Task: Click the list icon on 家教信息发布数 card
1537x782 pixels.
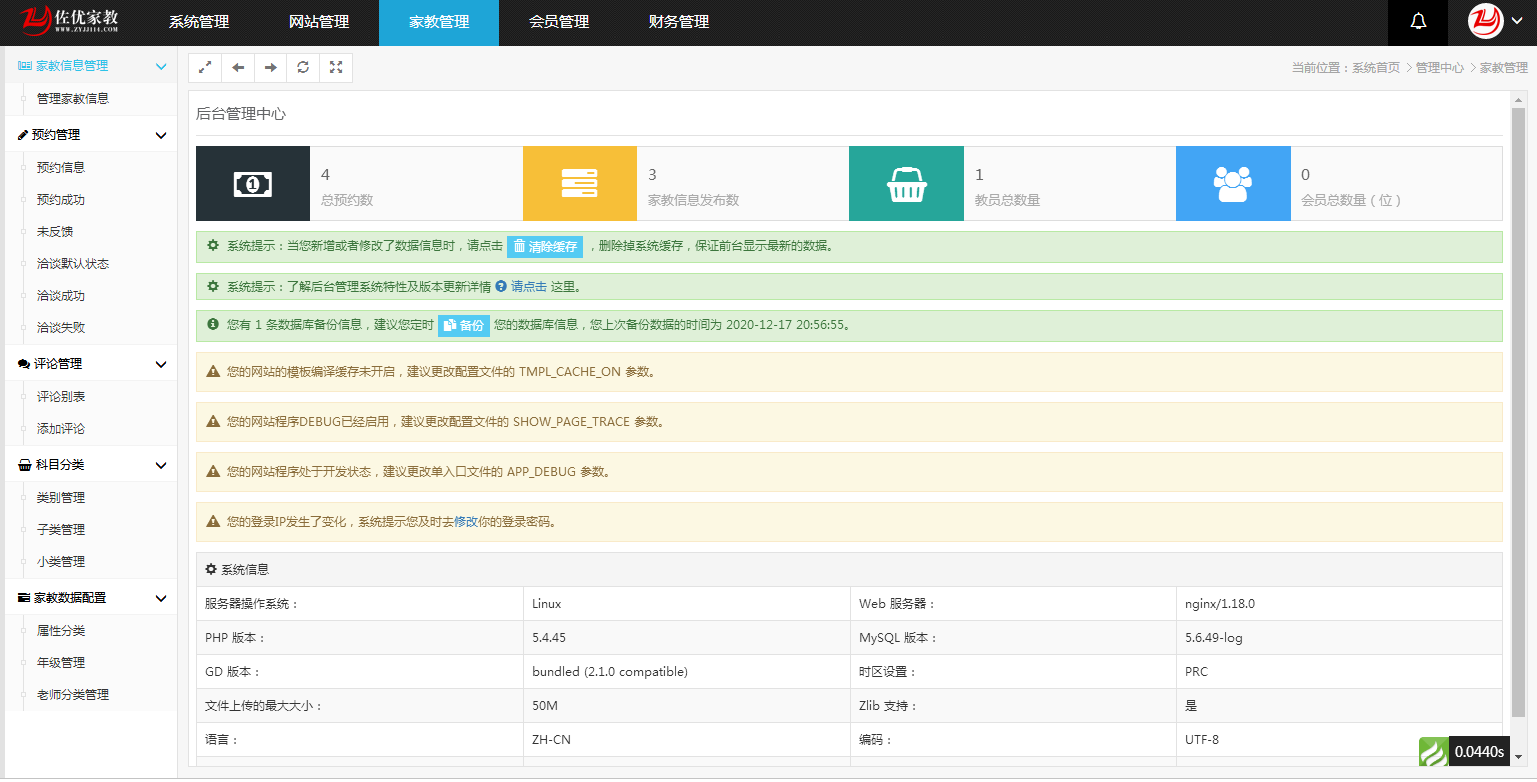Action: pos(579,183)
